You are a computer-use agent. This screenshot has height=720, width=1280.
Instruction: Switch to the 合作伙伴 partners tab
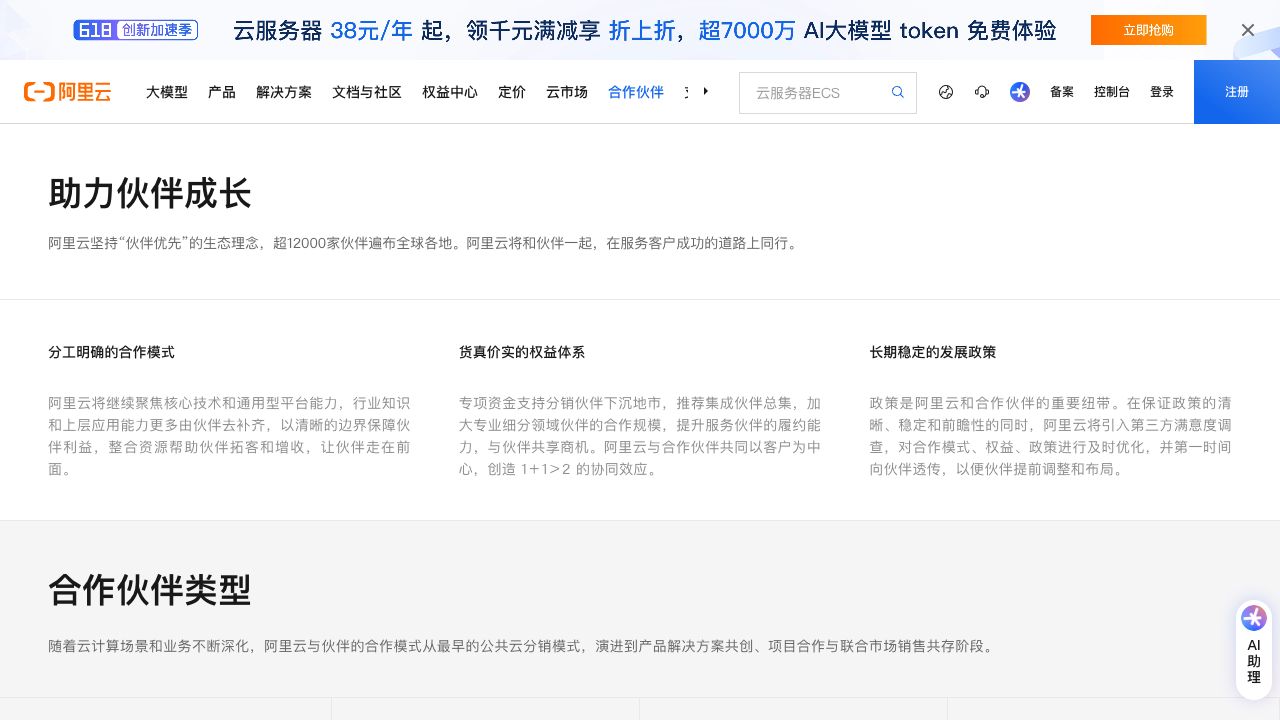(635, 92)
